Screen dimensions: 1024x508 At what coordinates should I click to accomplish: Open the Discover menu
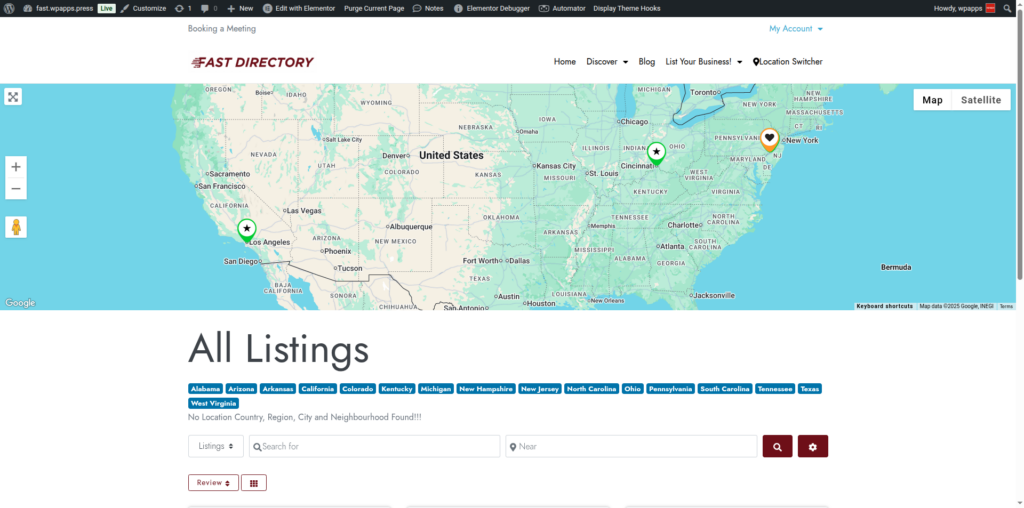[607, 62]
